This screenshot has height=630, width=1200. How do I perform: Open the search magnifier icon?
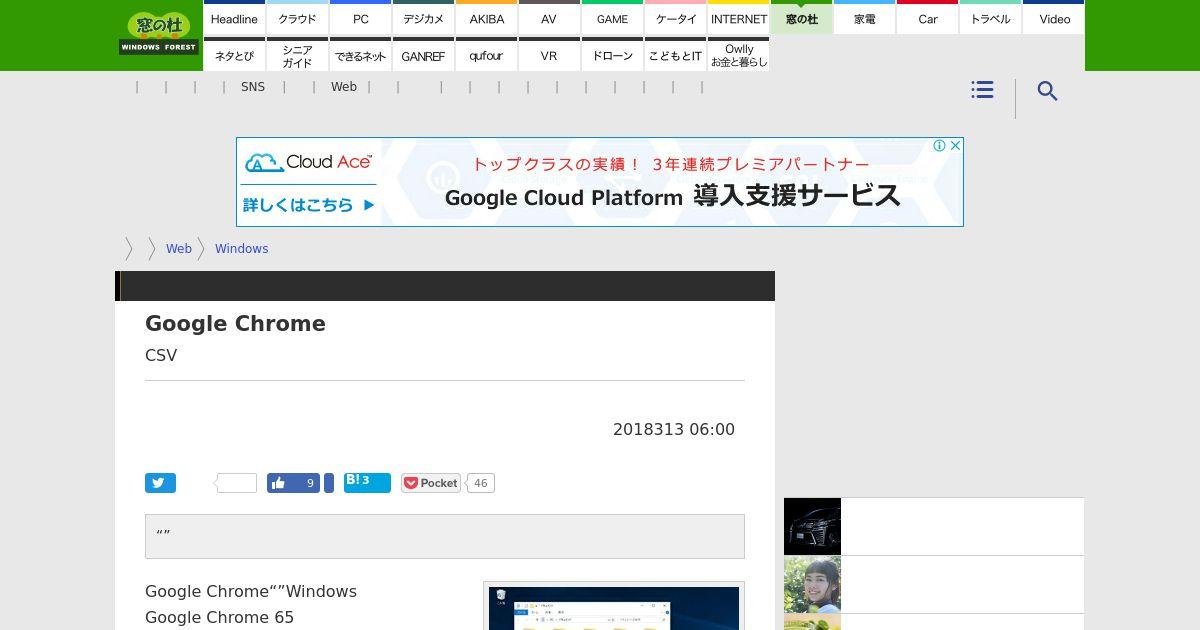coord(1047,91)
